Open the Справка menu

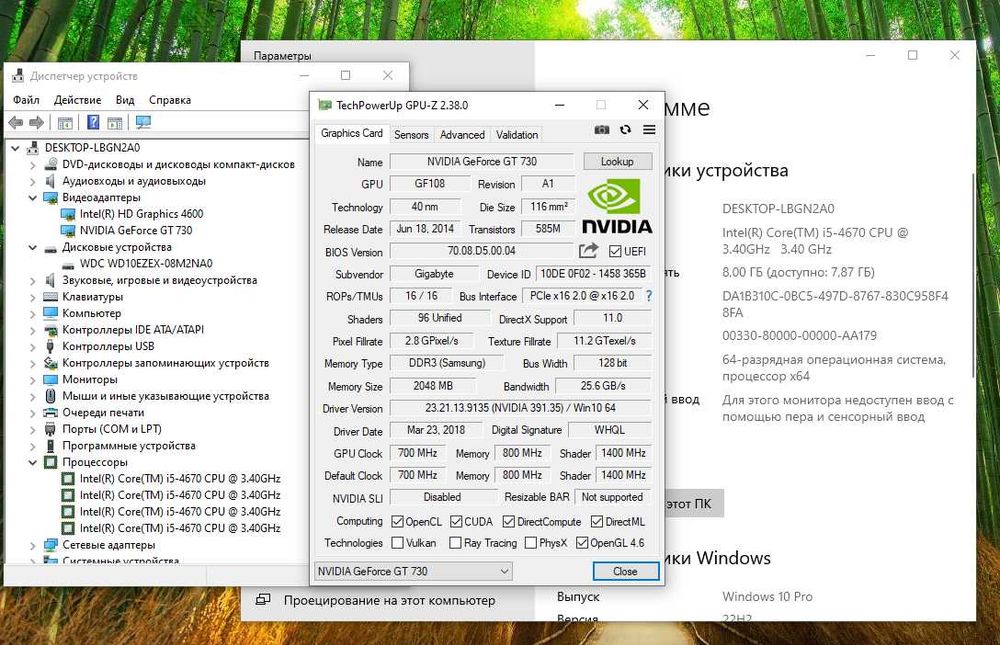pyautogui.click(x=170, y=100)
